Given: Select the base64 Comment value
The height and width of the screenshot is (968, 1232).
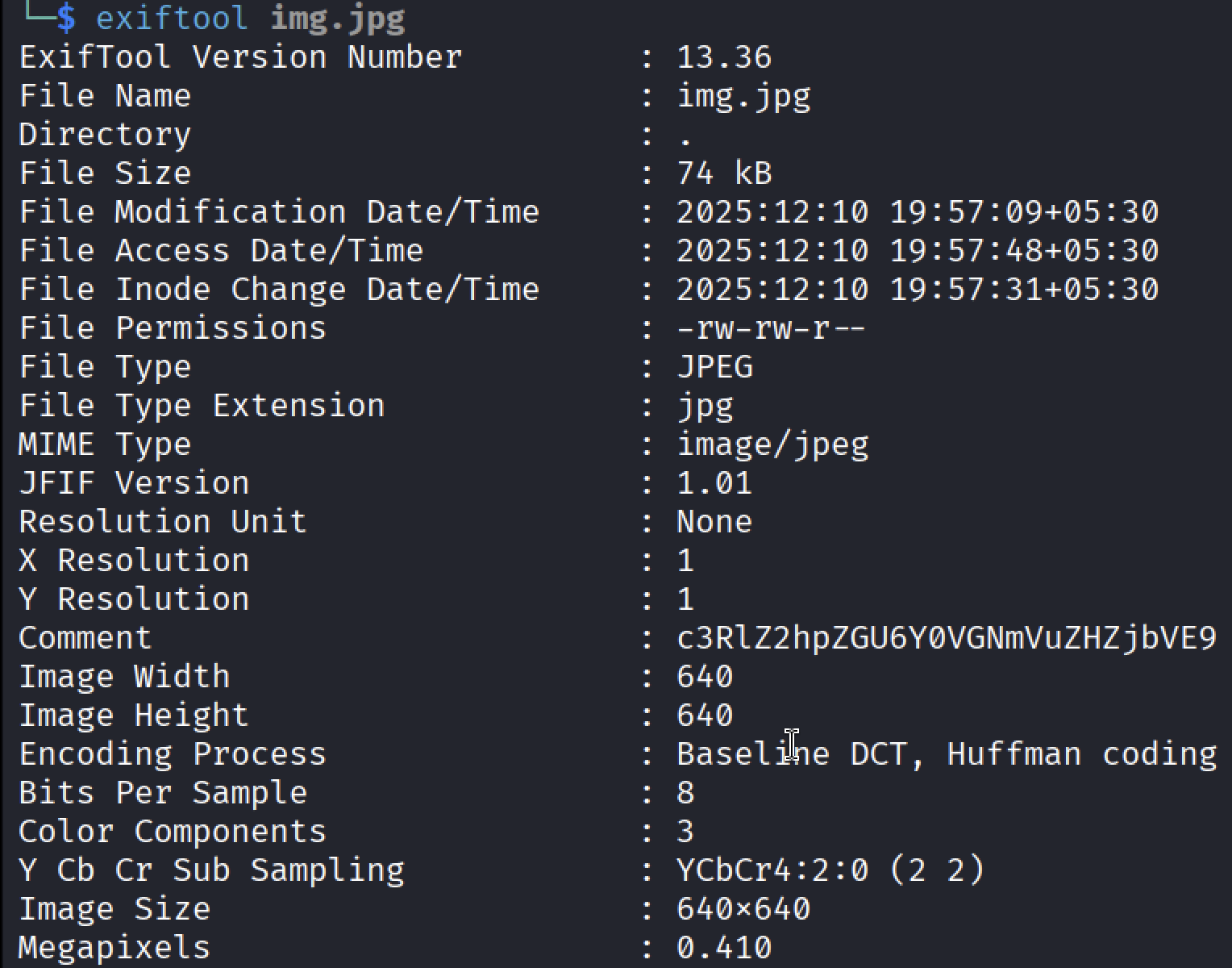Looking at the screenshot, I should tap(947, 638).
